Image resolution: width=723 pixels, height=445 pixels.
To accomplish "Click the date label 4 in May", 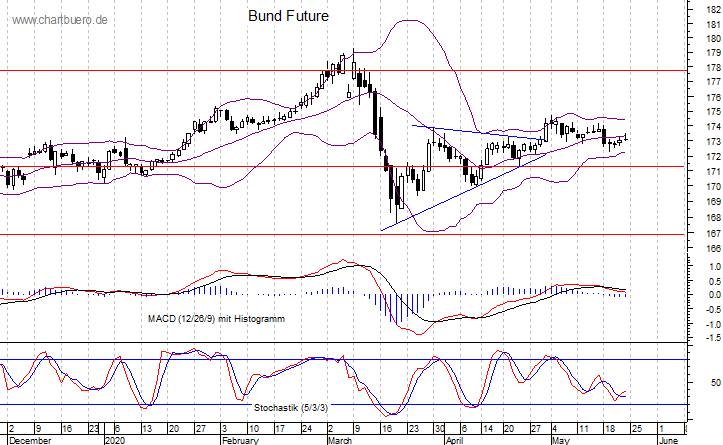I will point(555,429).
